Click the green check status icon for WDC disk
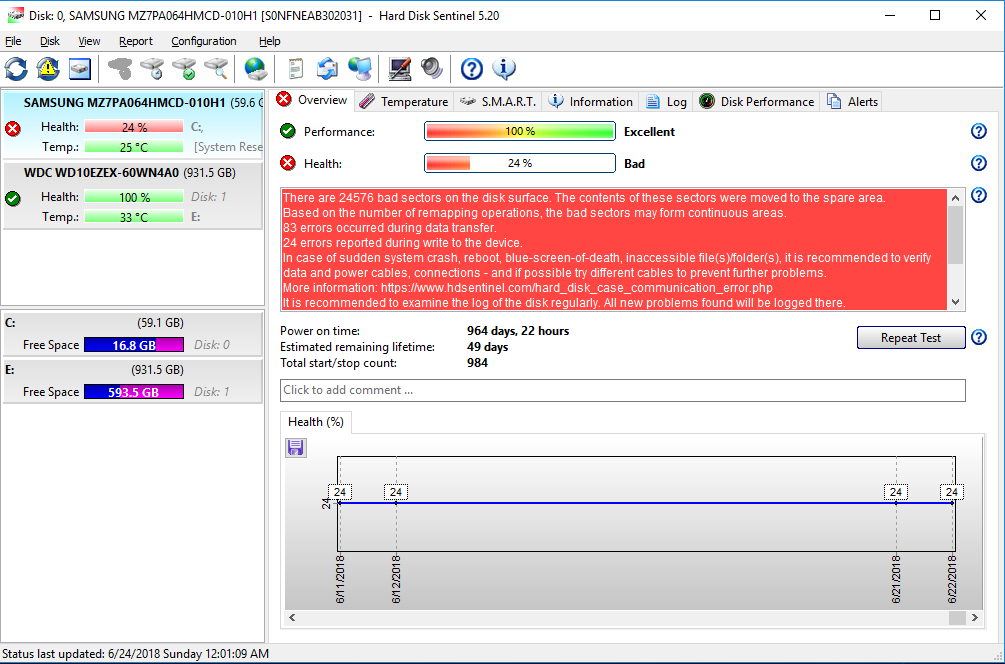The height and width of the screenshot is (664, 1005). tap(13, 199)
